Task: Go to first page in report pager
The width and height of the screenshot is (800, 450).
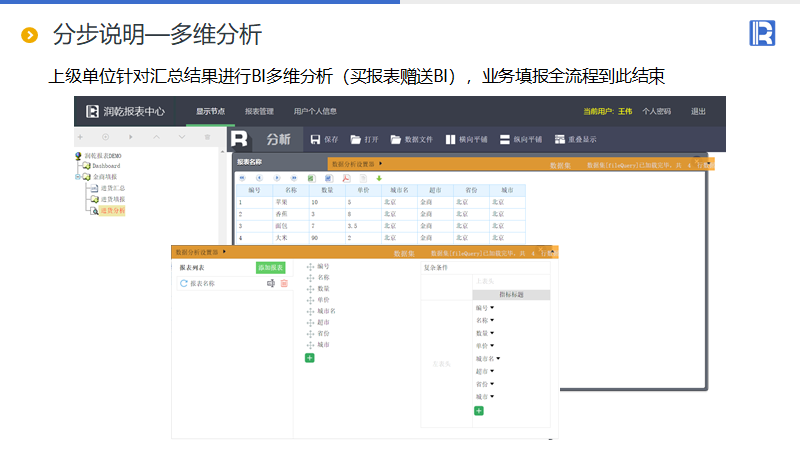Action: pyautogui.click(x=242, y=178)
